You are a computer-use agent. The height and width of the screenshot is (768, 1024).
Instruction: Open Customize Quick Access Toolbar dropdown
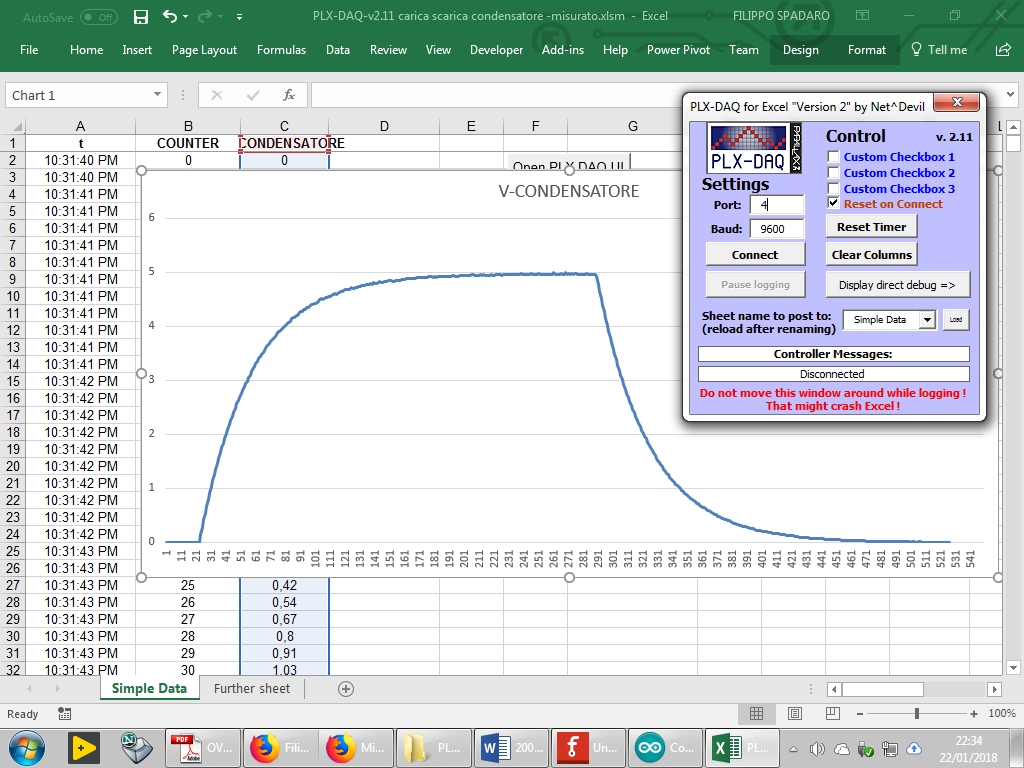pos(240,16)
